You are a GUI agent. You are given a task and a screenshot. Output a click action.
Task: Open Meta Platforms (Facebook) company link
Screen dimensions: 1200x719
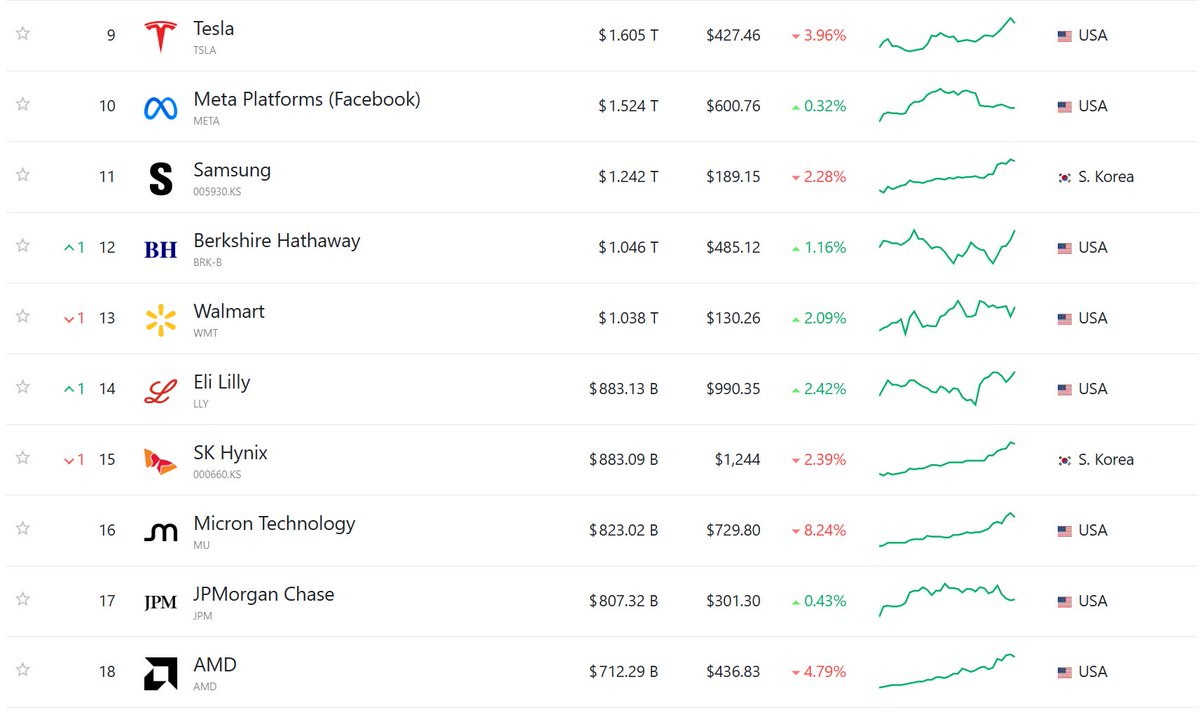pyautogui.click(x=307, y=99)
